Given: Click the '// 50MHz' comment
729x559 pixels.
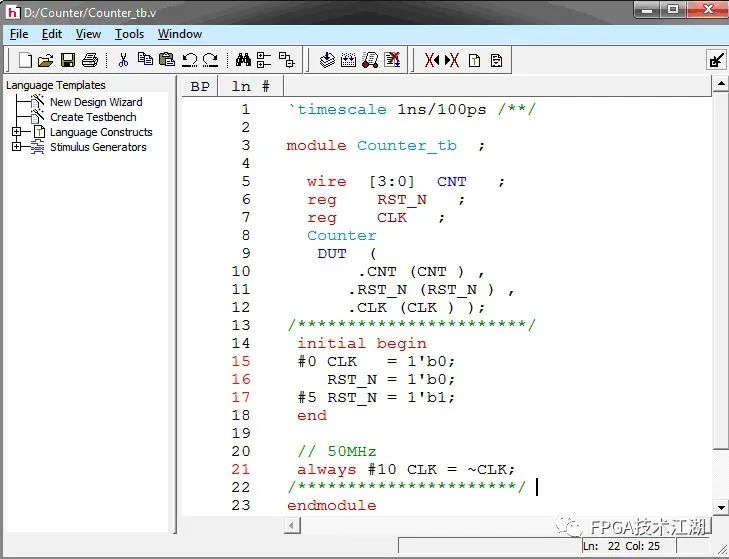Looking at the screenshot, I should (337, 451).
